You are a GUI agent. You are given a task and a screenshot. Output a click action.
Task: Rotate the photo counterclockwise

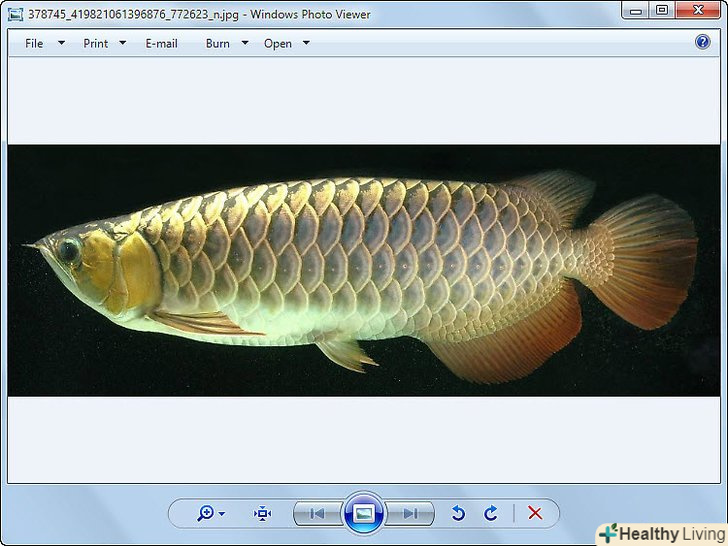click(458, 513)
